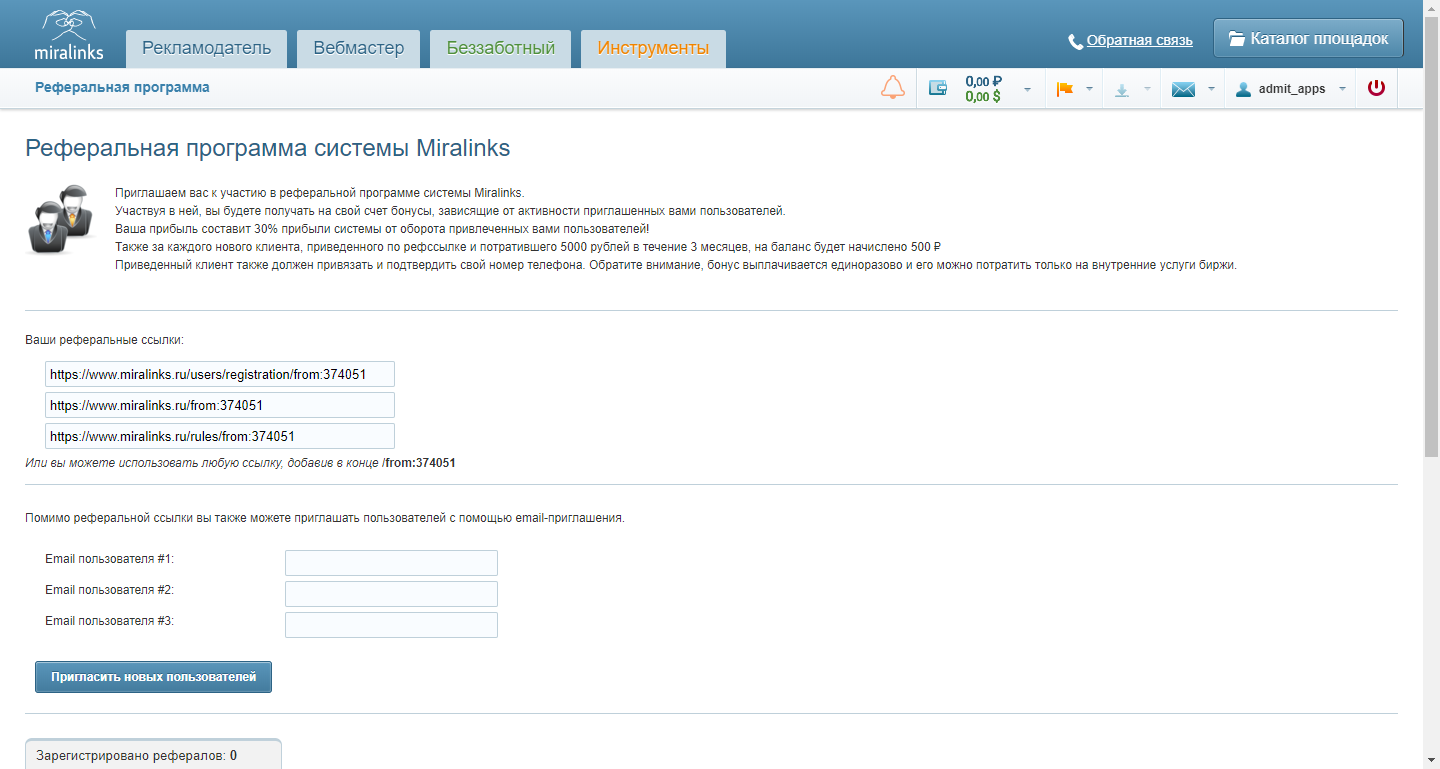
Task: Click the line starting Также за каждого нового клиента
Action: pyautogui.click(x=529, y=247)
